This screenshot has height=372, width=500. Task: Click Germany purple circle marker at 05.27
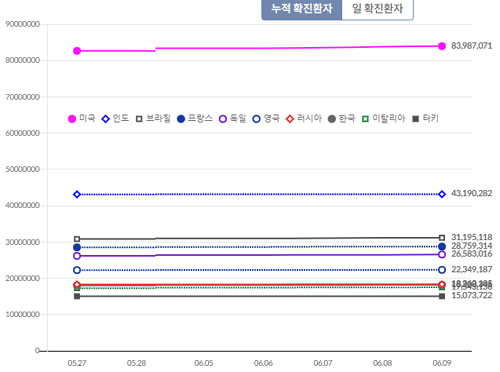click(x=77, y=256)
